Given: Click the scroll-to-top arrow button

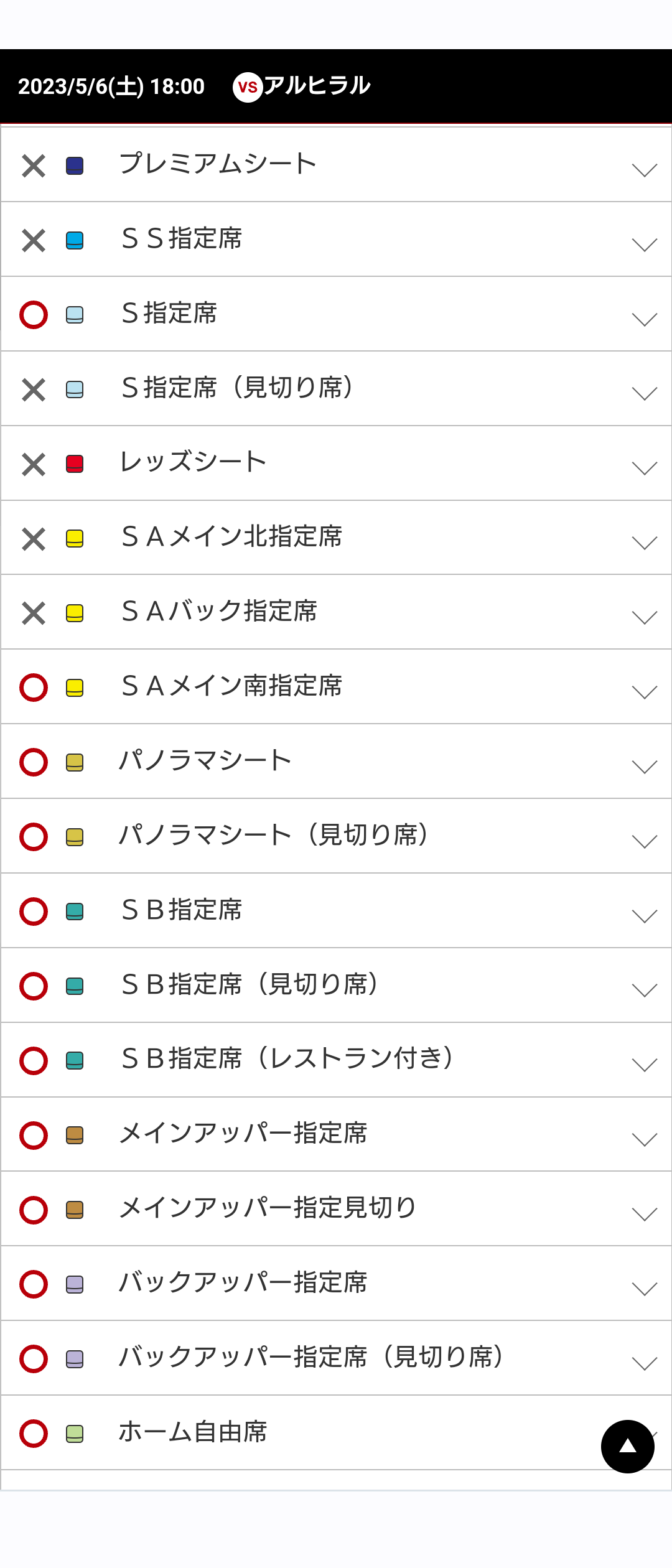Looking at the screenshot, I should (x=627, y=1447).
